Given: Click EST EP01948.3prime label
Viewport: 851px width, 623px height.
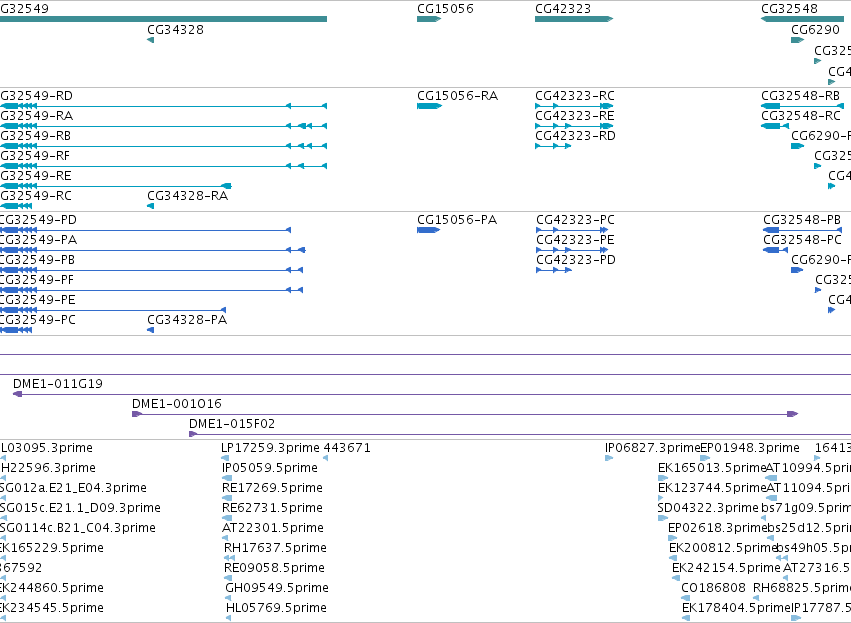Looking at the screenshot, I should coord(750,448).
